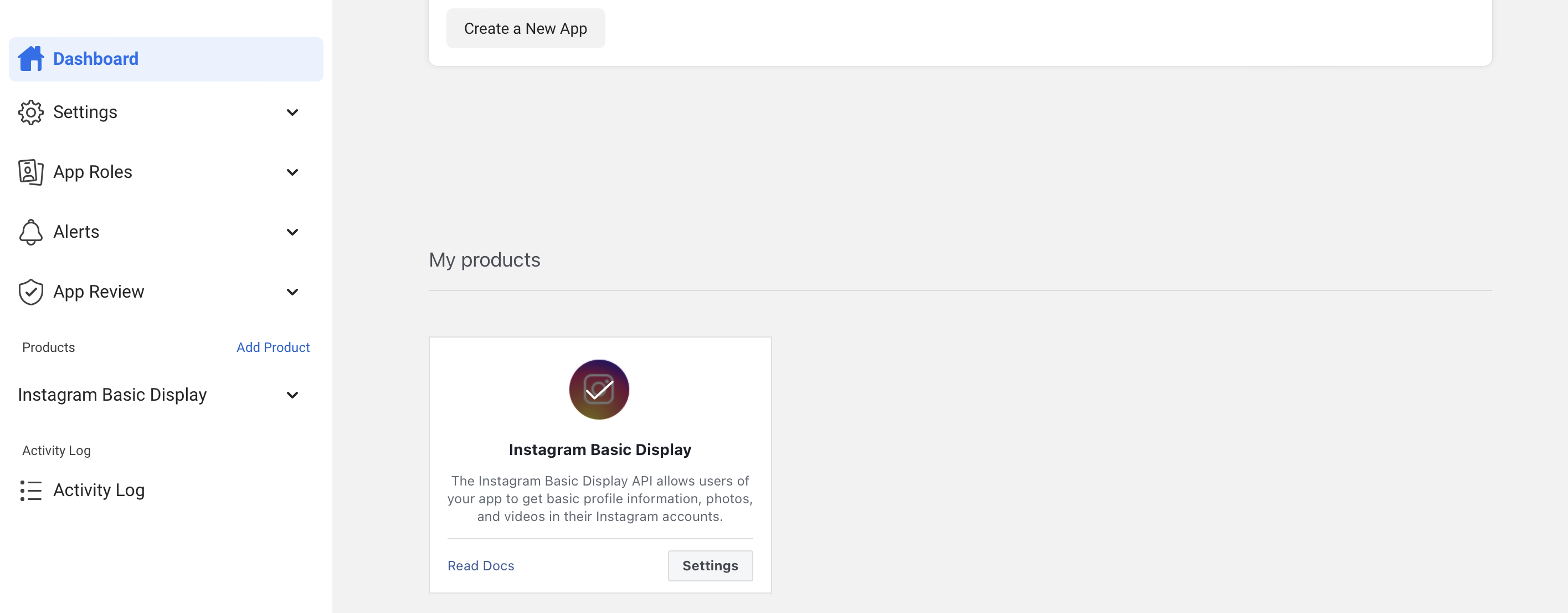Open the Read Docs link
Viewport: 1568px width, 613px height.
tap(480, 566)
